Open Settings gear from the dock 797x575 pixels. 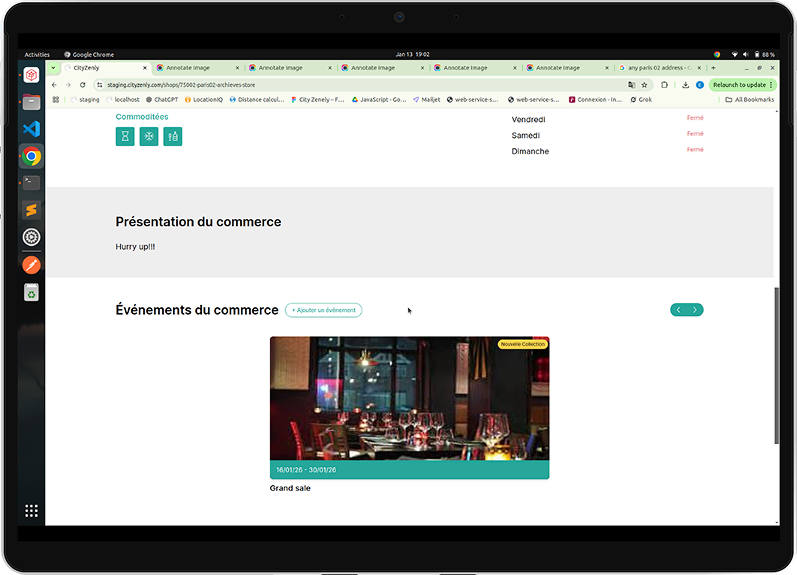(32, 237)
